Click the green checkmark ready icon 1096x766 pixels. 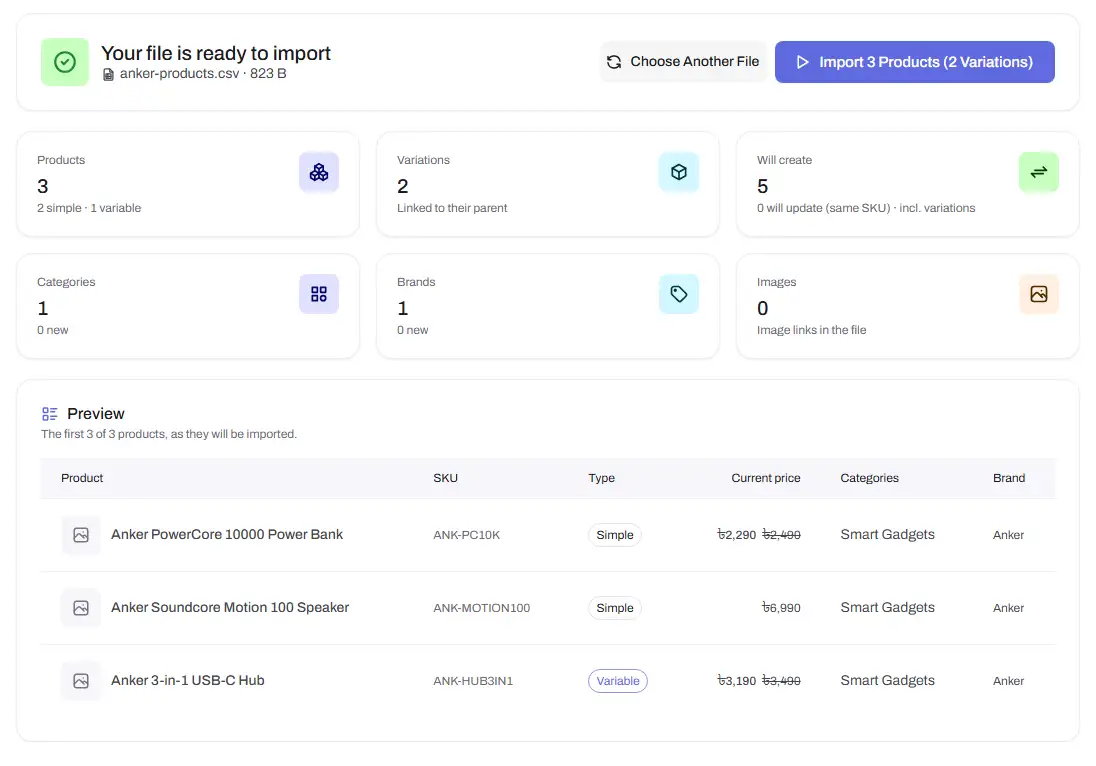click(x=65, y=62)
